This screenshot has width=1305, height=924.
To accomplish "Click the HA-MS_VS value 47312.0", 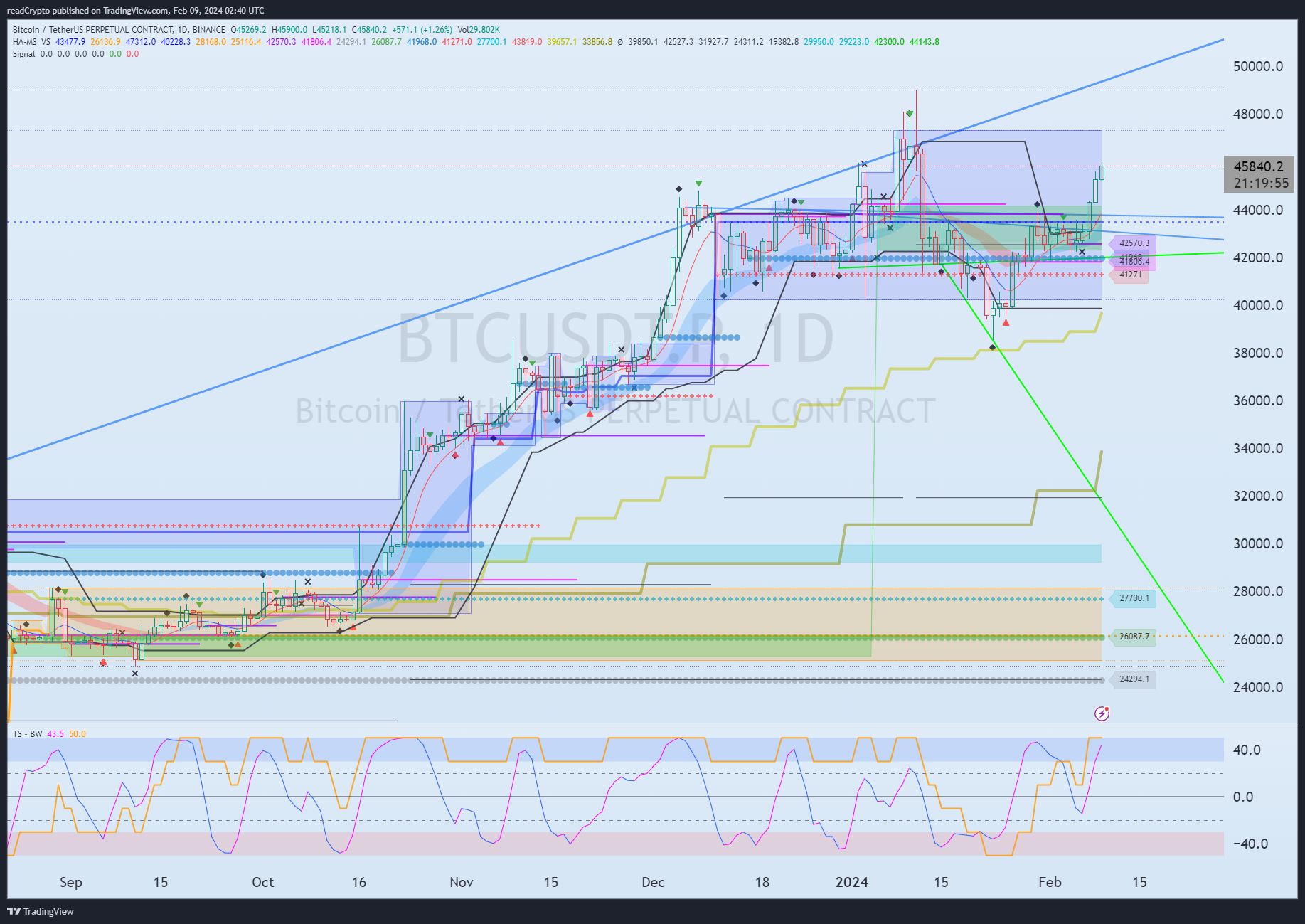I will click(x=141, y=42).
